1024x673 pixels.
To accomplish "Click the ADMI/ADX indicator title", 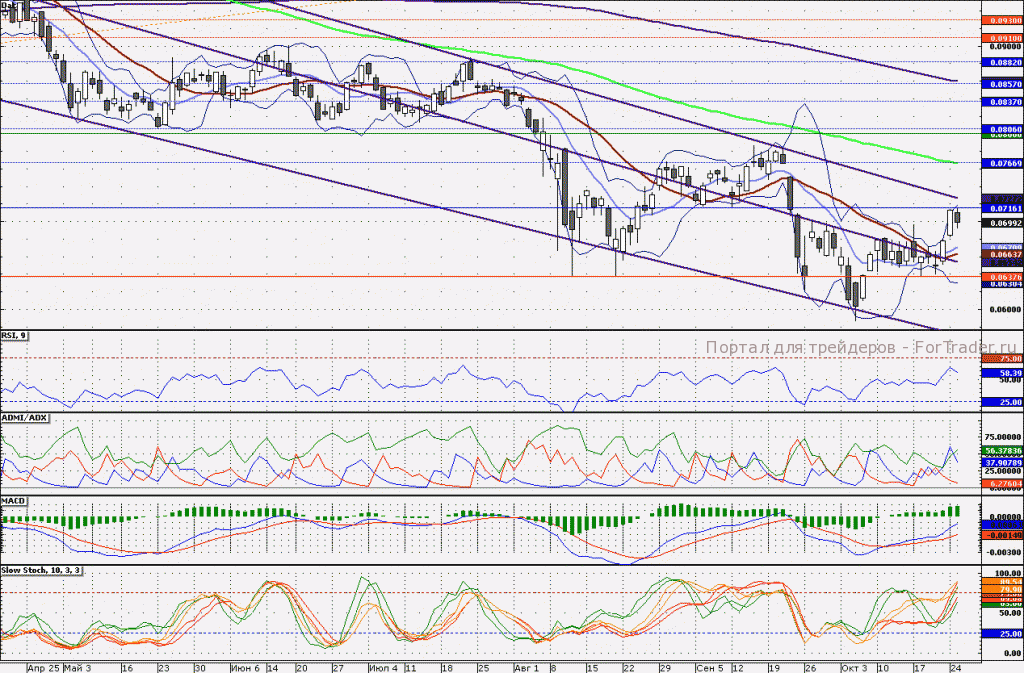I will (x=24, y=418).
